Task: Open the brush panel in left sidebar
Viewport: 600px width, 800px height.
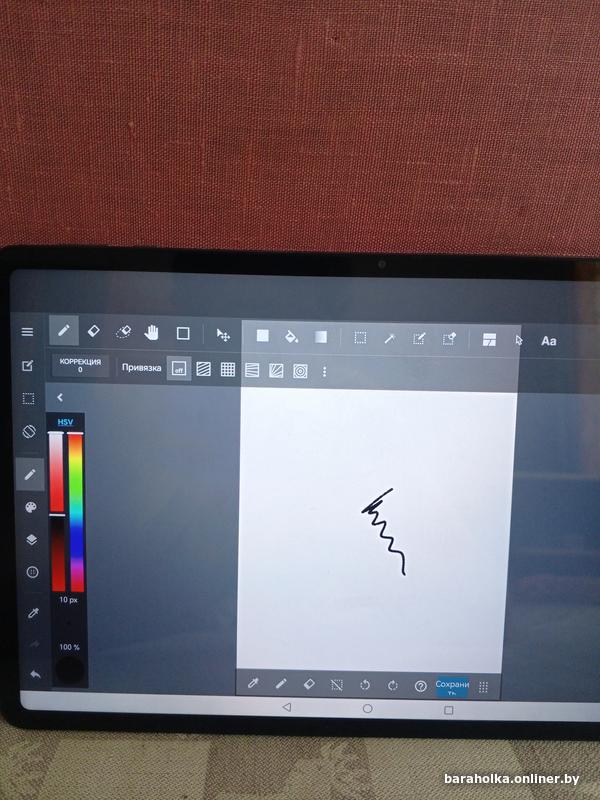Action: pos(30,474)
